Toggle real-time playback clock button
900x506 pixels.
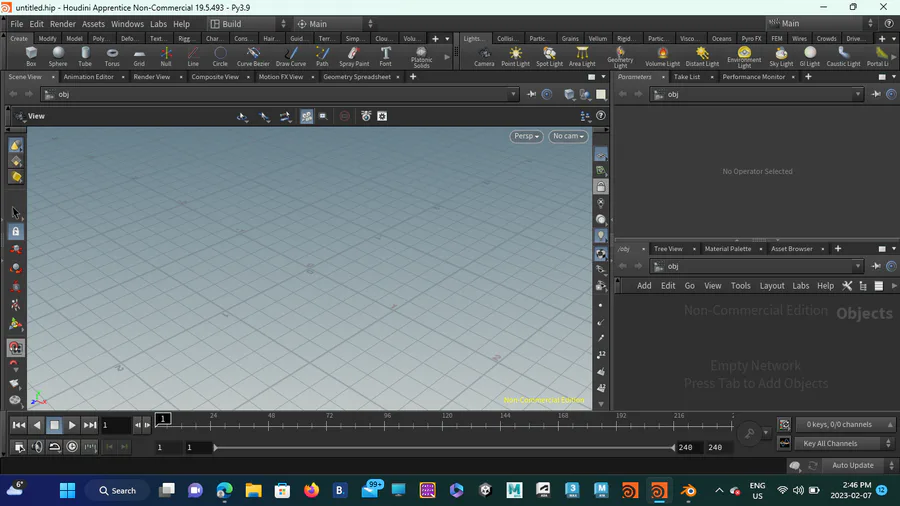(x=72, y=447)
